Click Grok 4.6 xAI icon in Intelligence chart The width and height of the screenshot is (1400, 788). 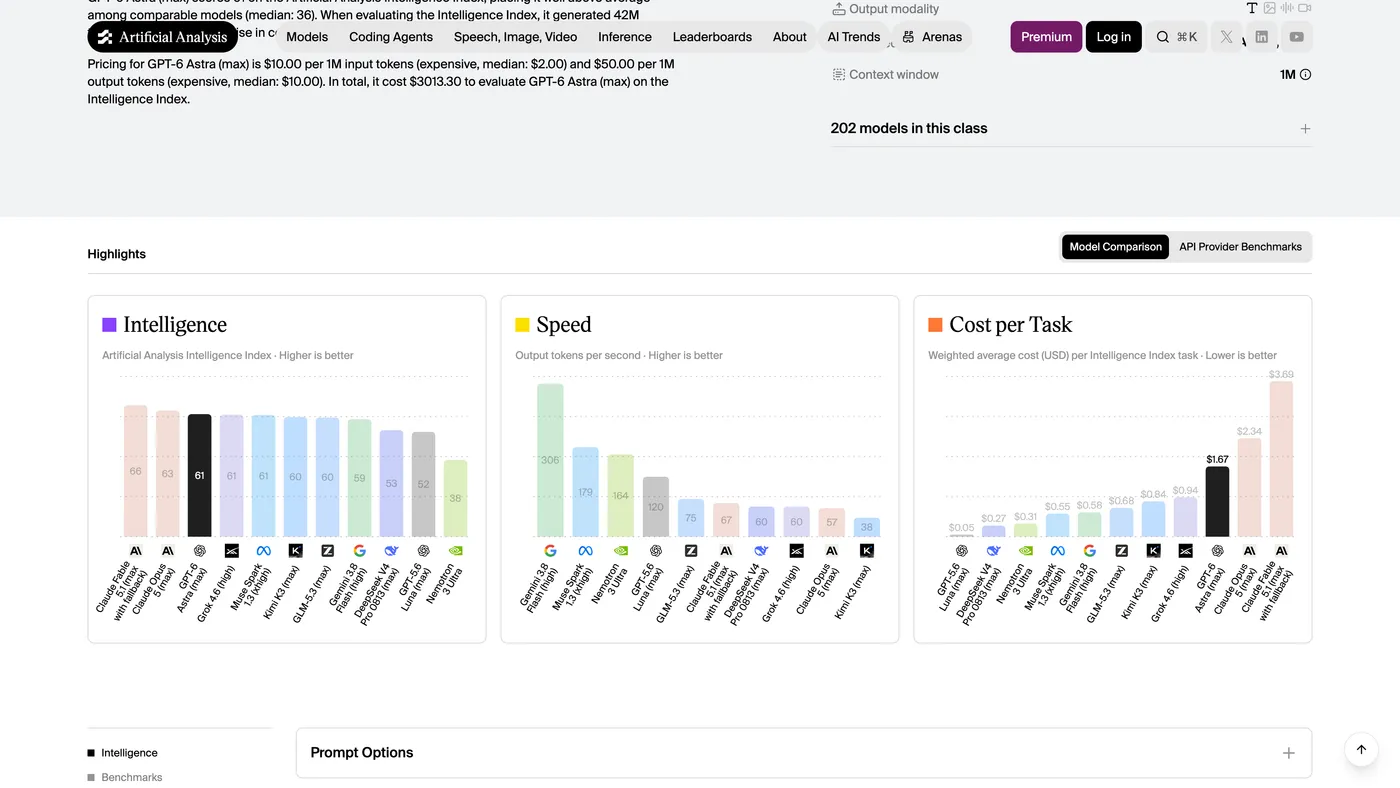(x=232, y=551)
